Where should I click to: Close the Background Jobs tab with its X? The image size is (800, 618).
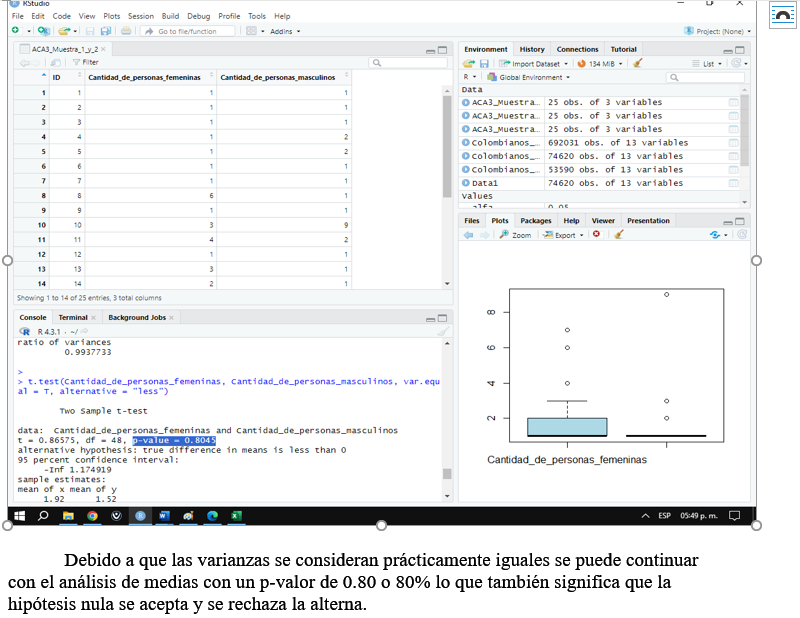171,317
